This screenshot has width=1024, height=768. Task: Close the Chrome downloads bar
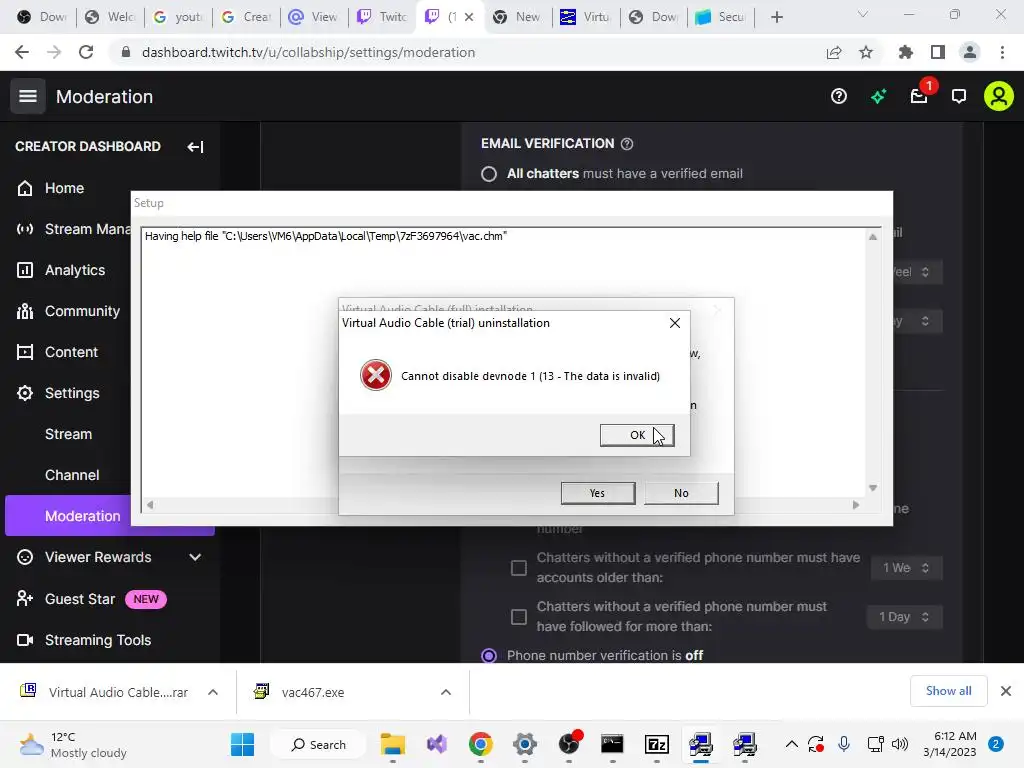pos(1006,691)
